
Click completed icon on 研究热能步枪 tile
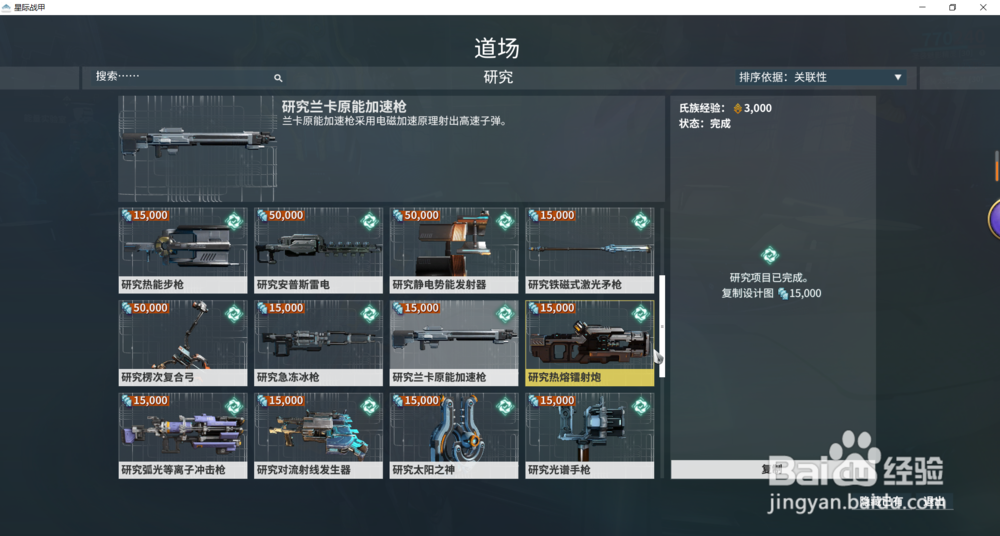pyautogui.click(x=233, y=221)
